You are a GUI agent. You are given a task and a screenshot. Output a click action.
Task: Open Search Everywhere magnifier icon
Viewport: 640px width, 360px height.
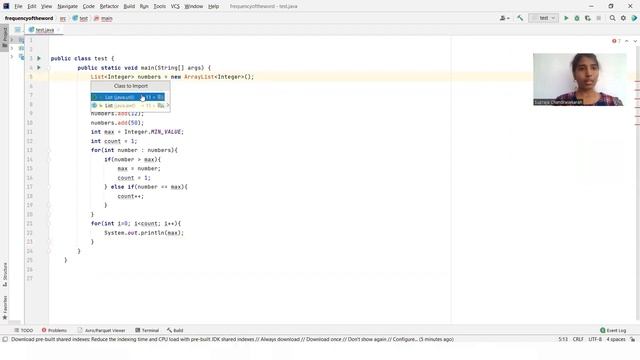612,18
